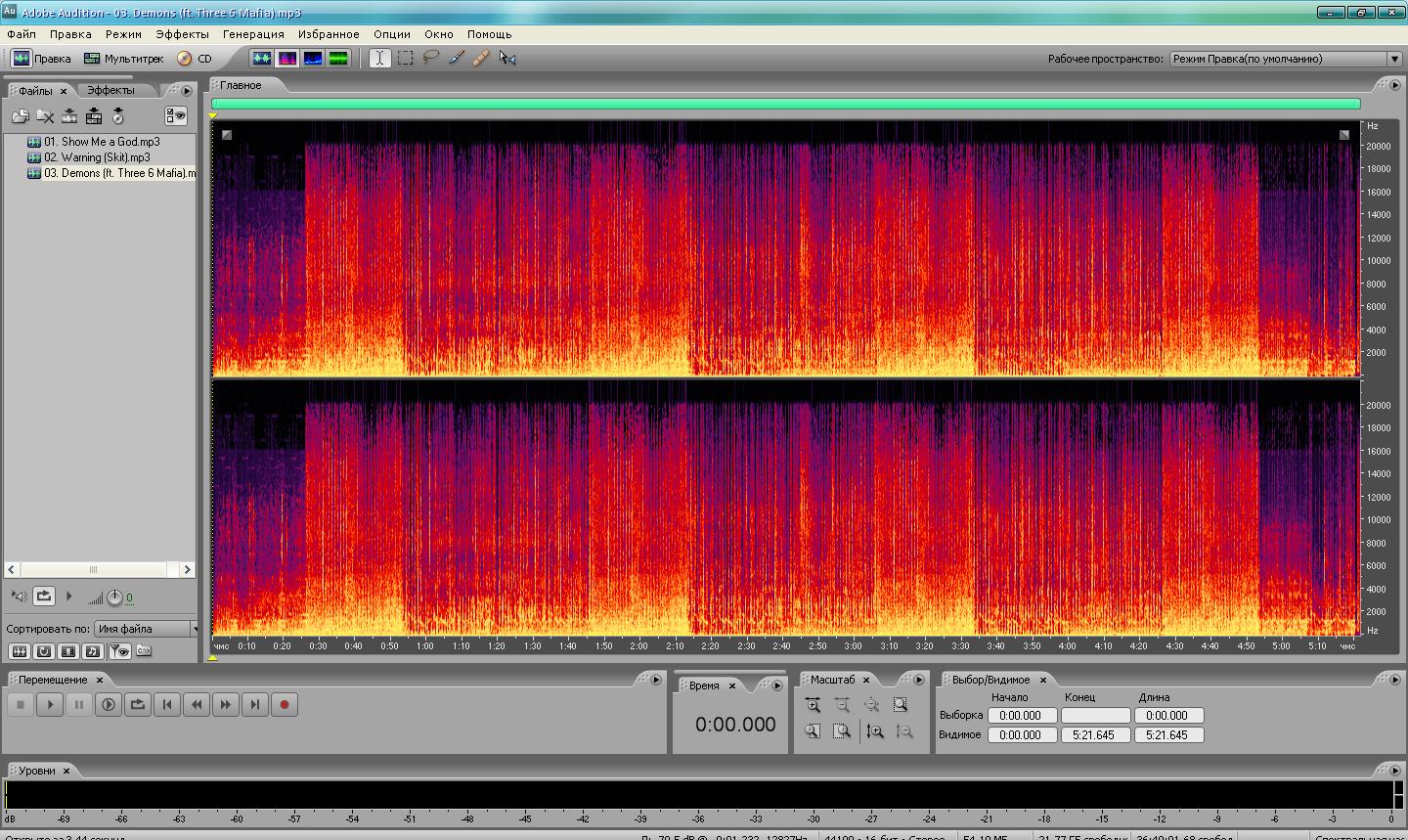The height and width of the screenshot is (840, 1408).
Task: Open the Помощь menu
Action: point(489,34)
